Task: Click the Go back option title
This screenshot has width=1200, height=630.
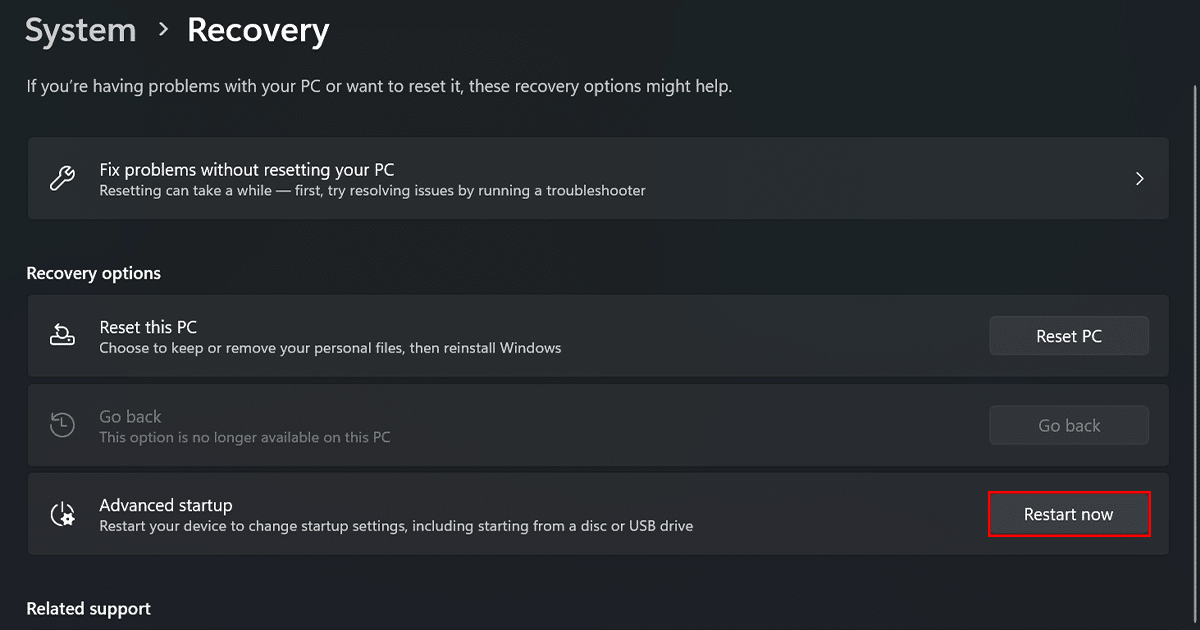Action: point(130,416)
